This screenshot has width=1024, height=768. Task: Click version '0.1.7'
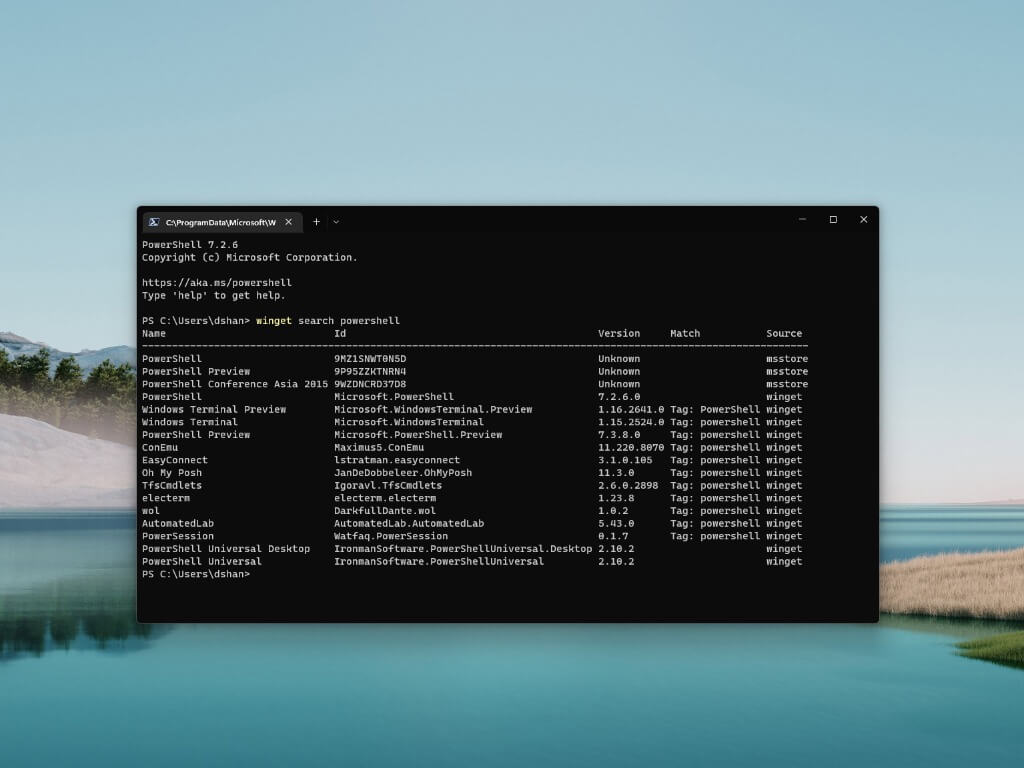(x=613, y=536)
